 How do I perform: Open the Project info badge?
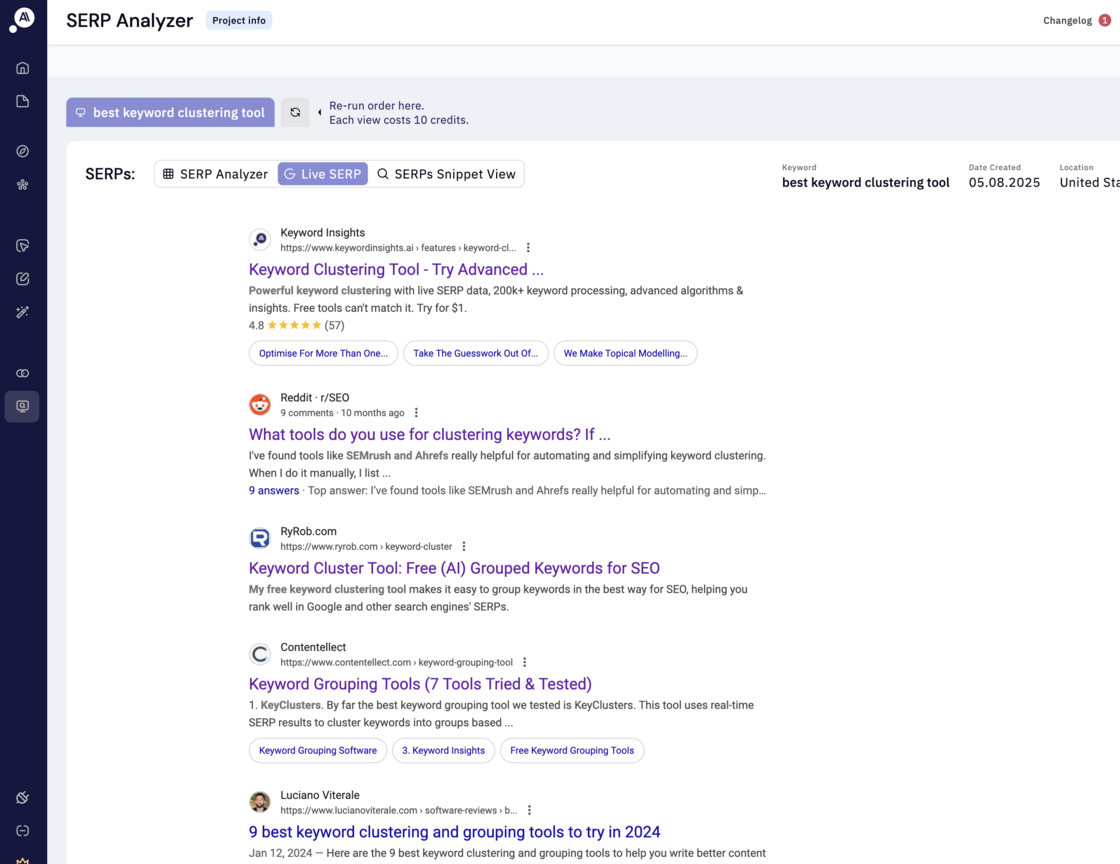pos(239,20)
